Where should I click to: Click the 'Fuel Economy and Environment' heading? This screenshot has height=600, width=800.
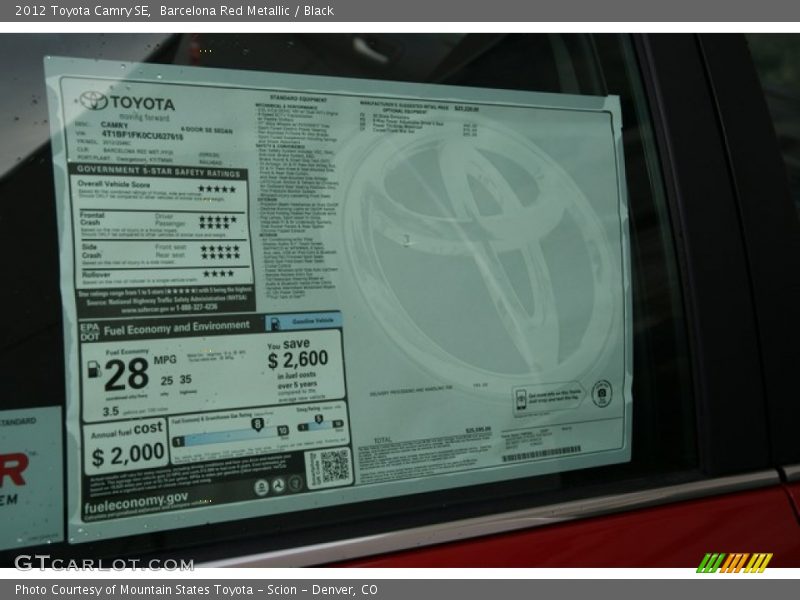click(177, 328)
